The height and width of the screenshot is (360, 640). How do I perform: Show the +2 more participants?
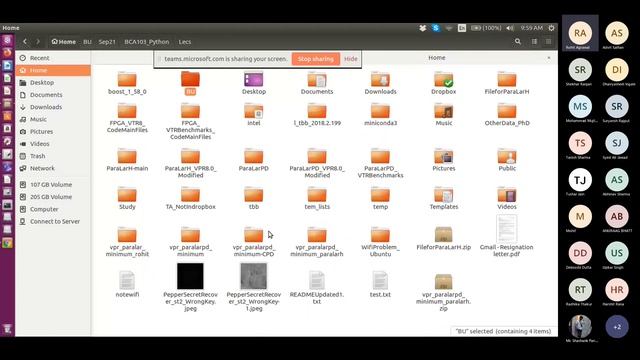(617, 327)
